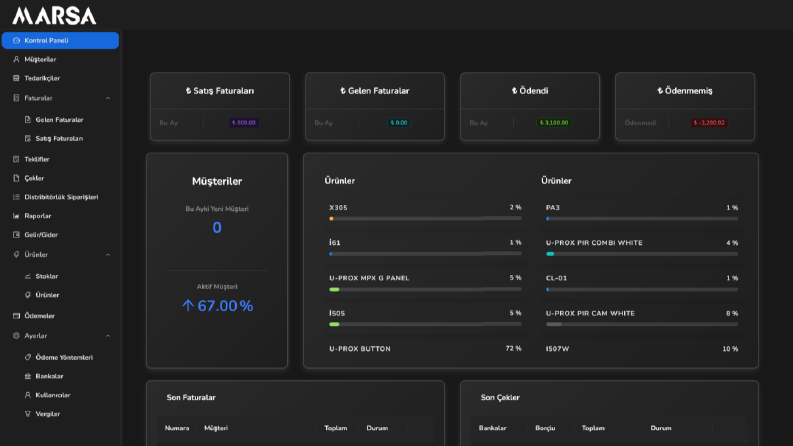Click the Gelir/Gider sidebar icon

16,235
